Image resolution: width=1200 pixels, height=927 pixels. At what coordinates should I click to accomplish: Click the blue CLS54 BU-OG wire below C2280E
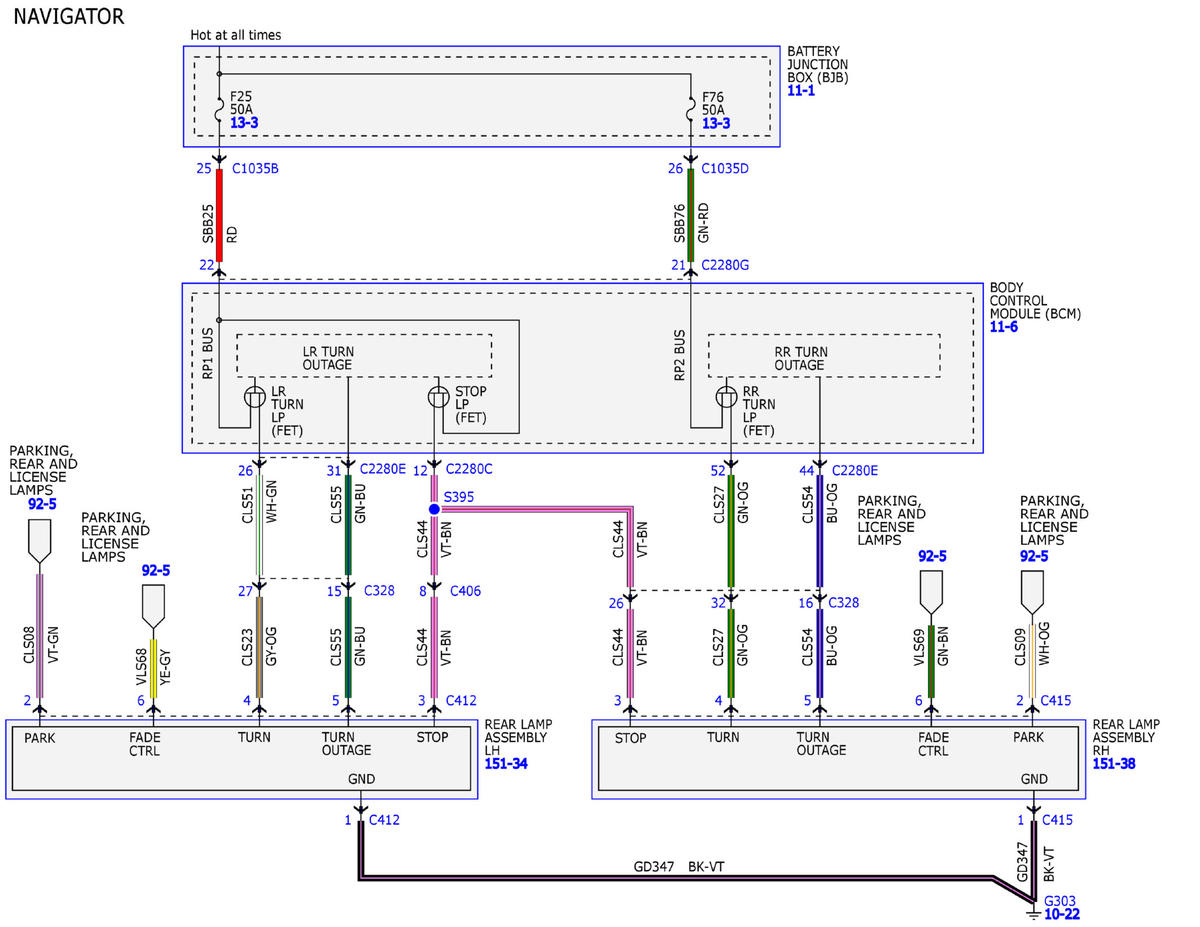point(820,530)
